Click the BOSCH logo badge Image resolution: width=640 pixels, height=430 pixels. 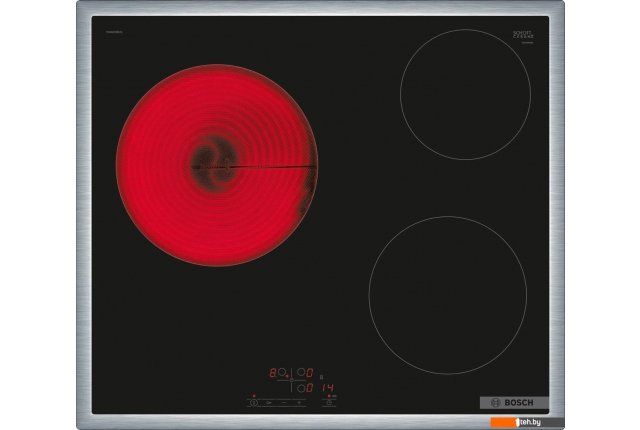pyautogui.click(x=513, y=402)
